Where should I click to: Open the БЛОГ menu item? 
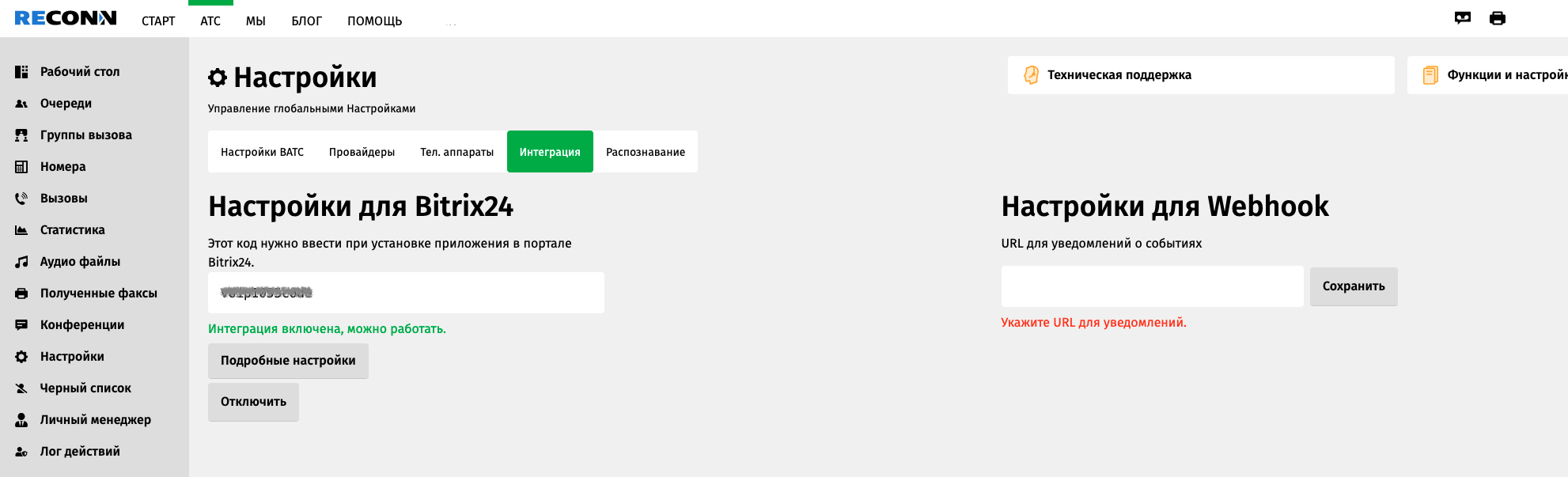click(306, 21)
